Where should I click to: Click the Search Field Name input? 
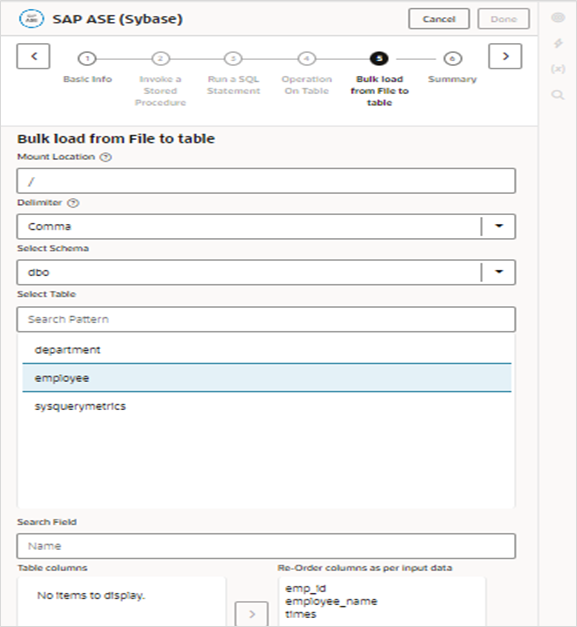point(266,546)
